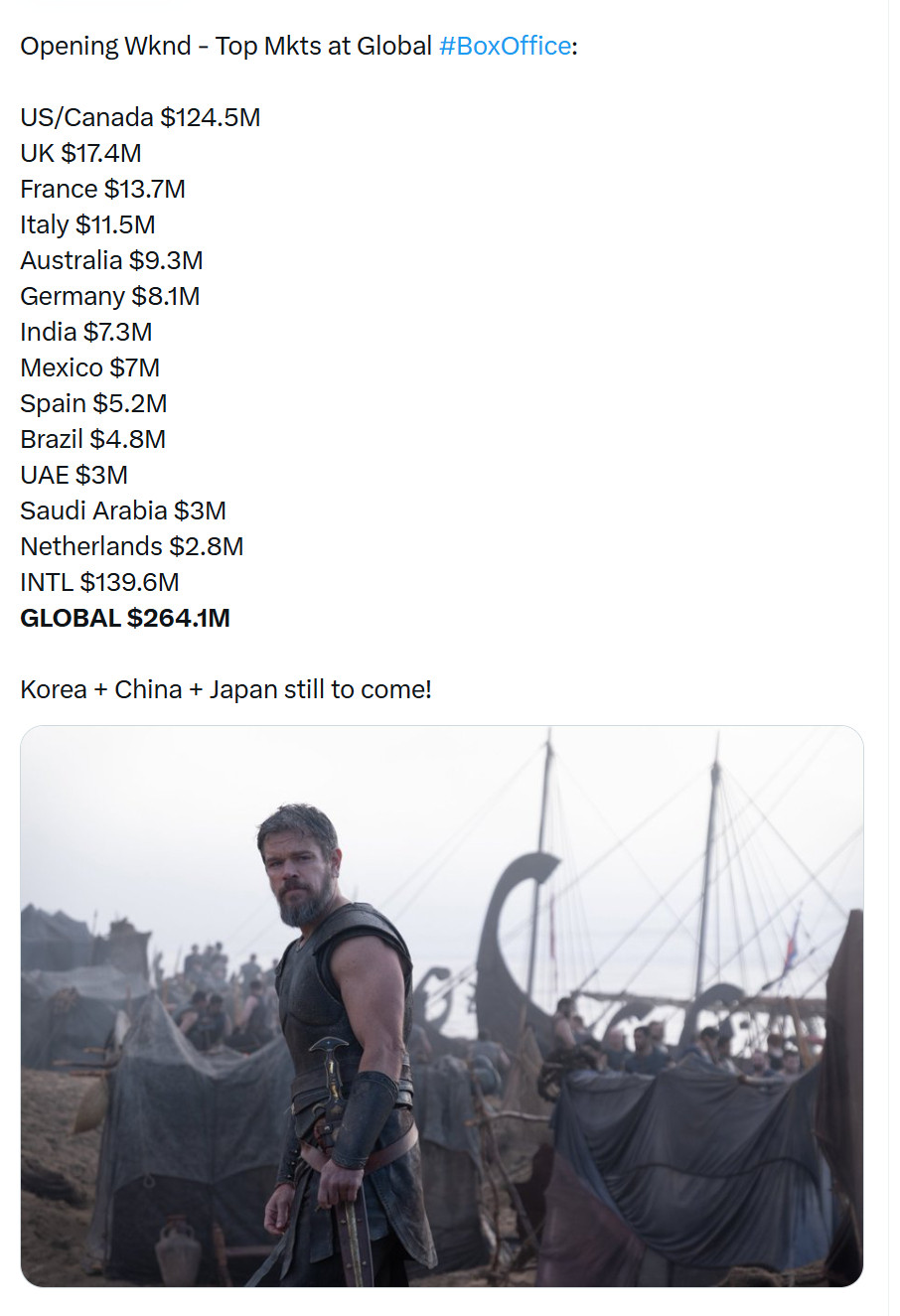Select the Germany $8.1M line

click(110, 296)
